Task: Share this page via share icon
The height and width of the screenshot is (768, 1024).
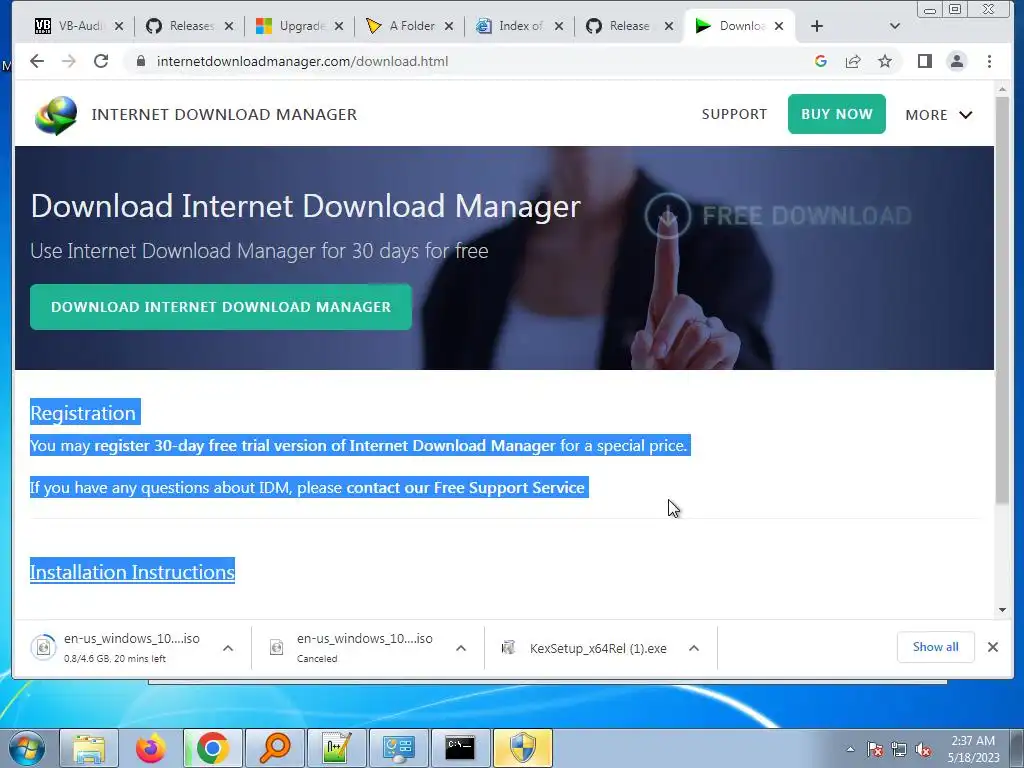Action: point(853,61)
